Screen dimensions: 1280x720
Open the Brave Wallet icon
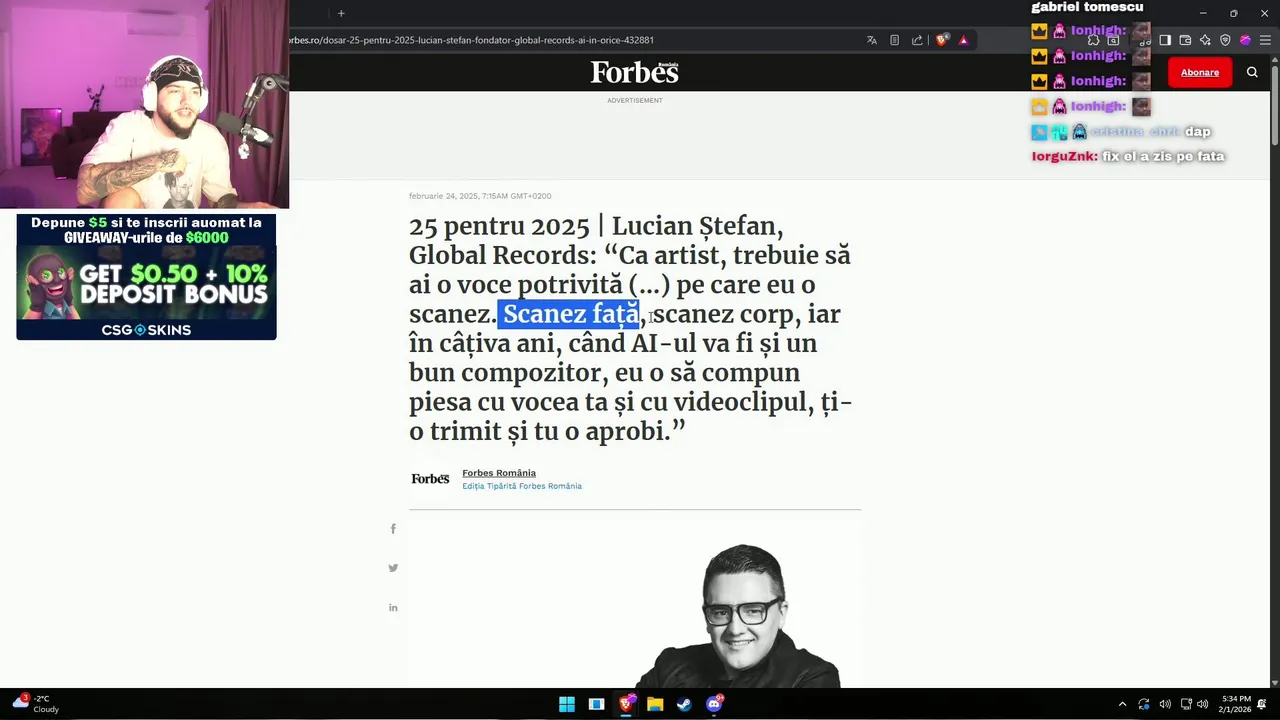pos(1185,40)
